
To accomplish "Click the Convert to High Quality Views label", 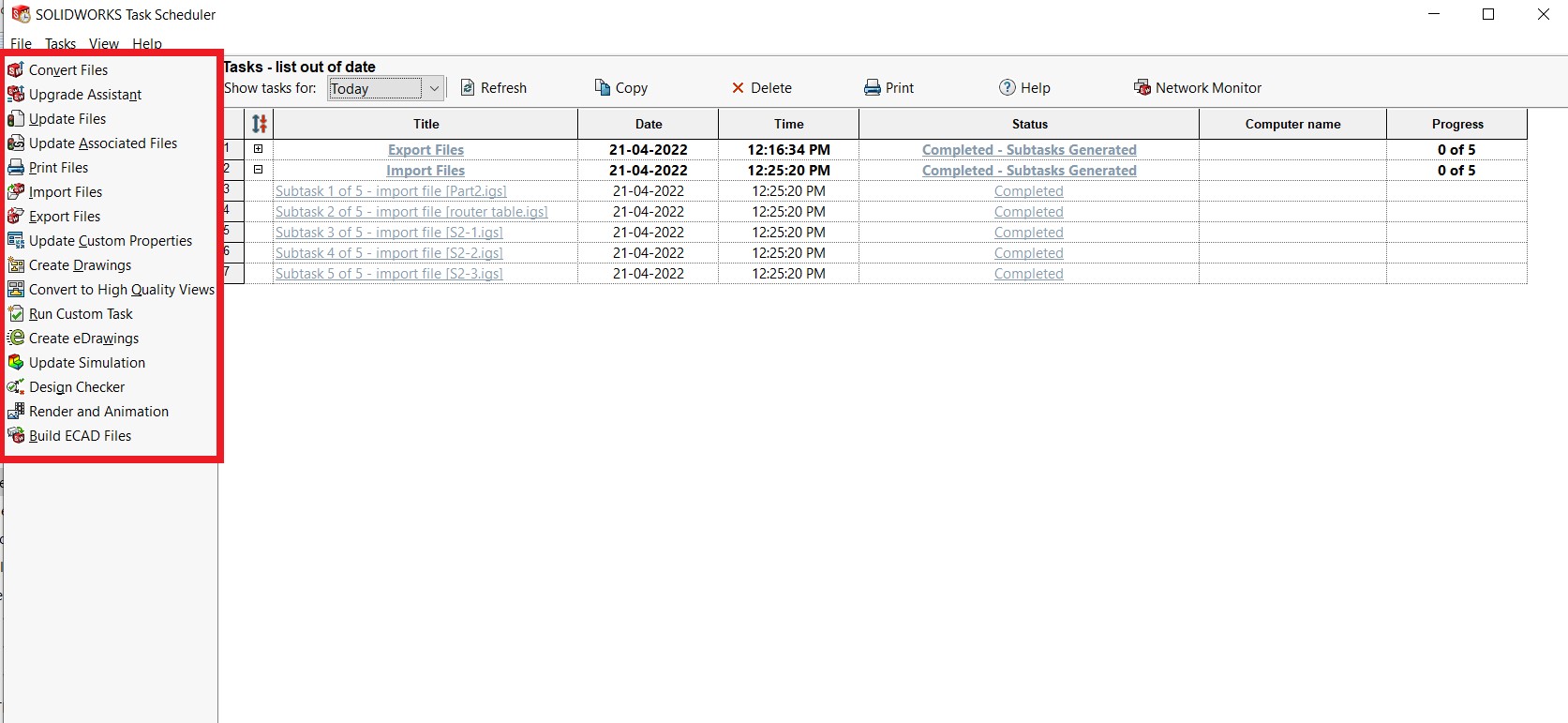I will 122,290.
